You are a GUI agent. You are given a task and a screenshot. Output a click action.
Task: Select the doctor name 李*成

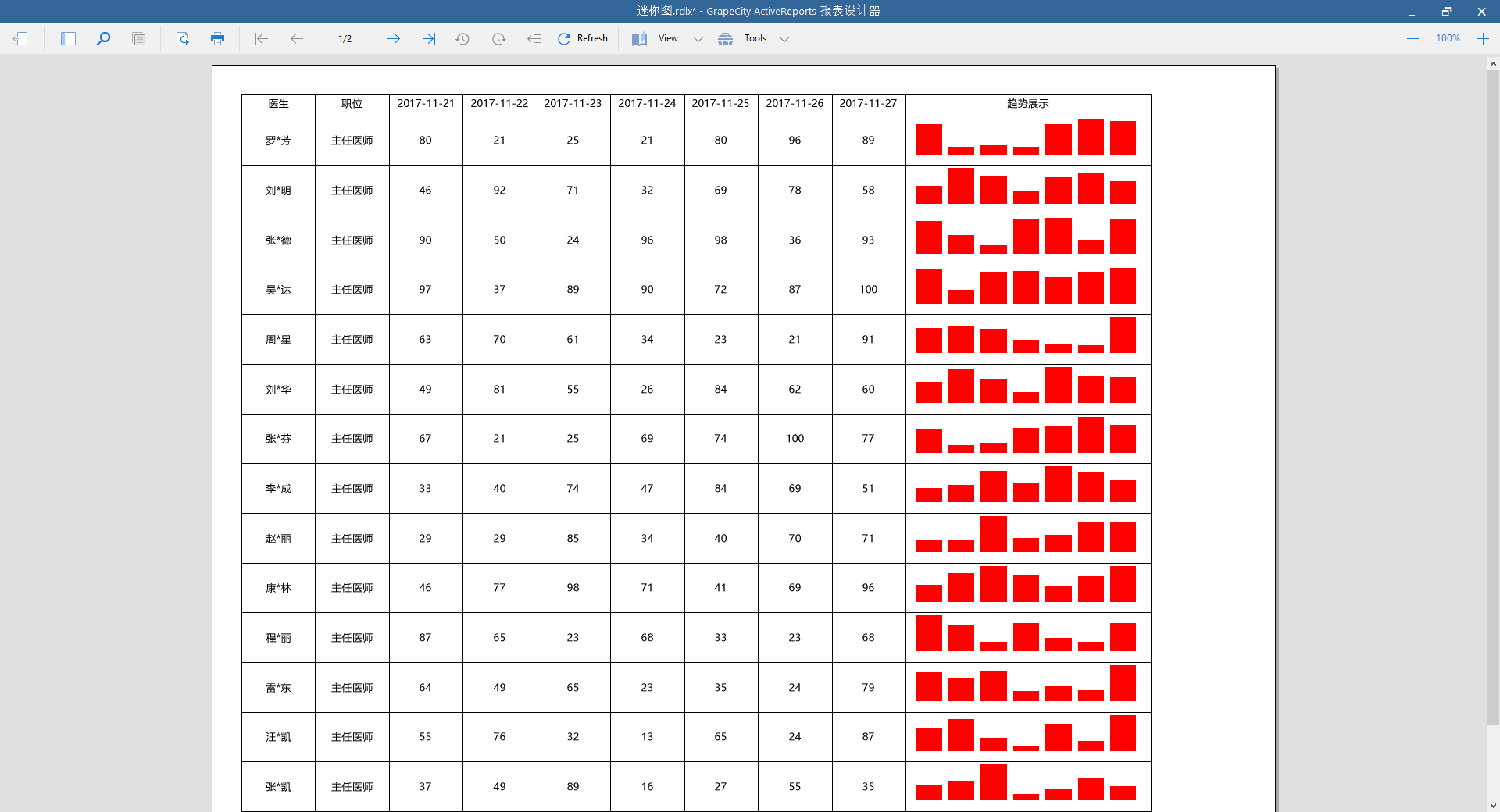point(278,489)
